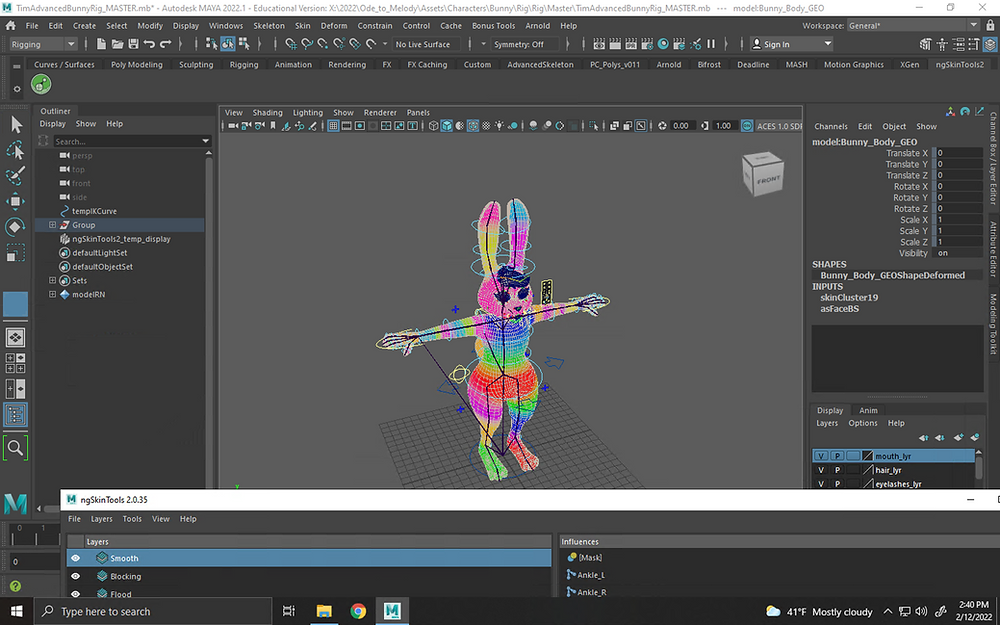This screenshot has width=1000, height=625.
Task: Click the Snap to curve magnet icon
Action: 307,44
